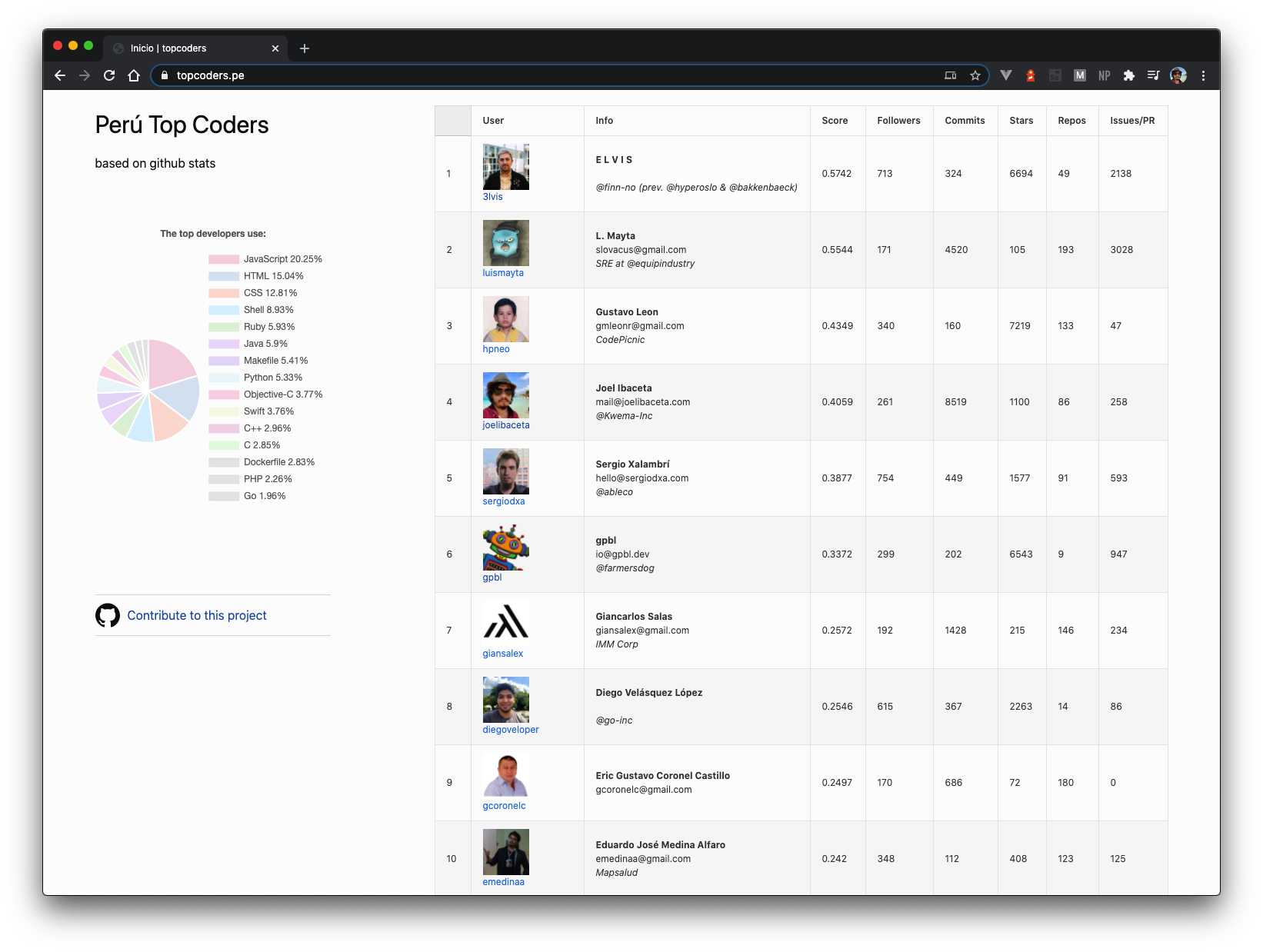Open the Extensions puzzle piece menu
Viewport: 1263px width, 952px height.
(1129, 75)
